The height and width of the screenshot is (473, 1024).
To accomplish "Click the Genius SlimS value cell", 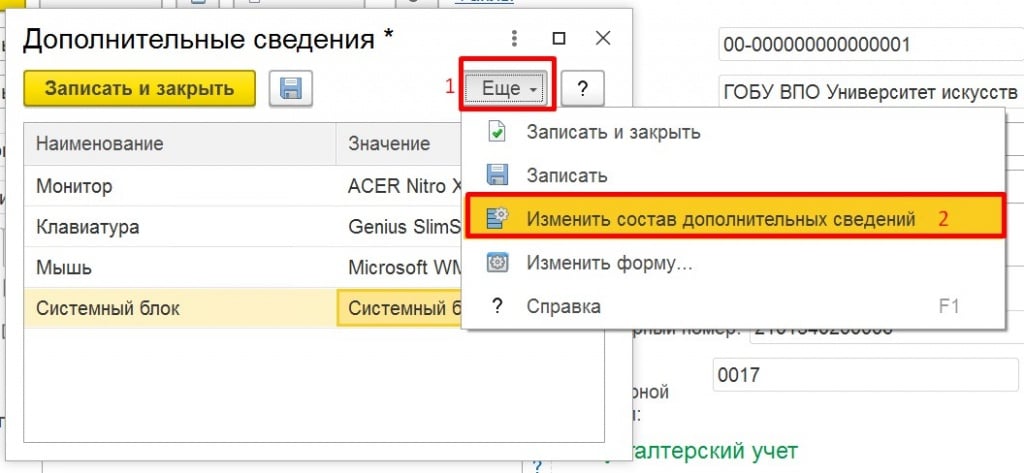I will [x=399, y=227].
